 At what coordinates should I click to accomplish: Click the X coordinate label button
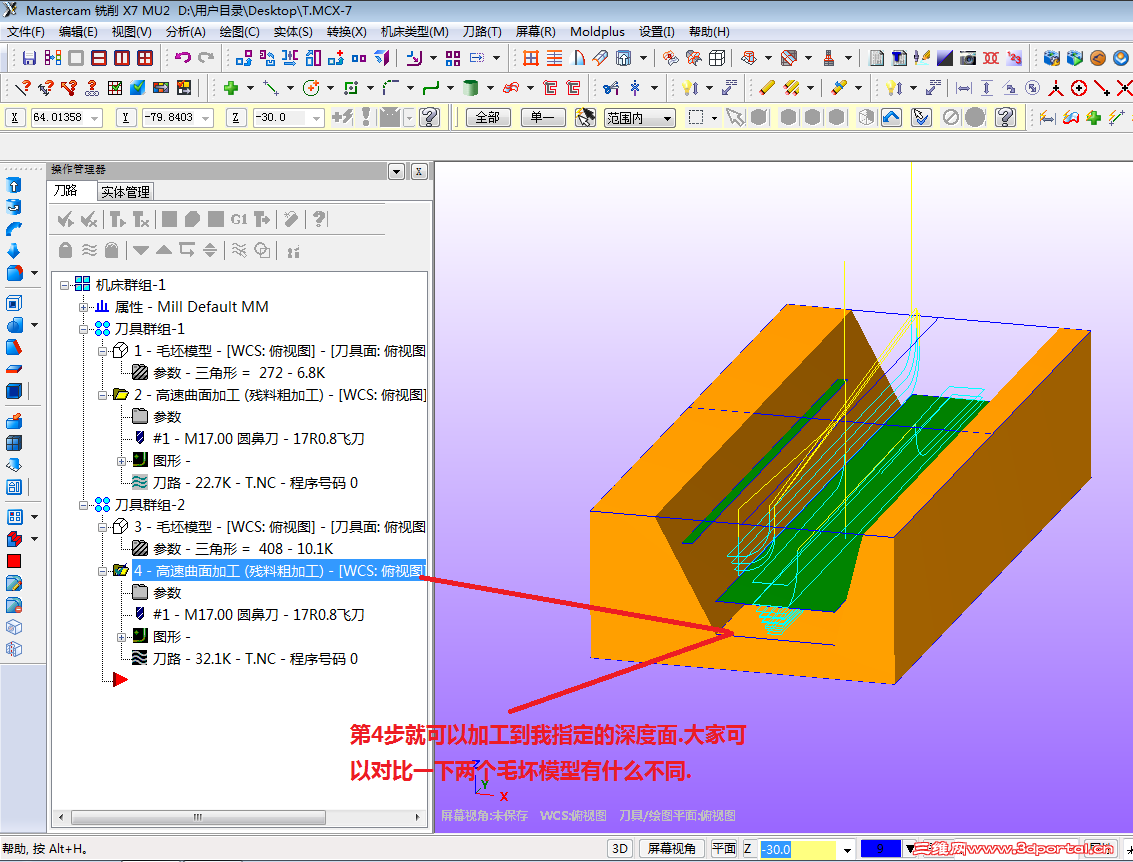tap(15, 117)
